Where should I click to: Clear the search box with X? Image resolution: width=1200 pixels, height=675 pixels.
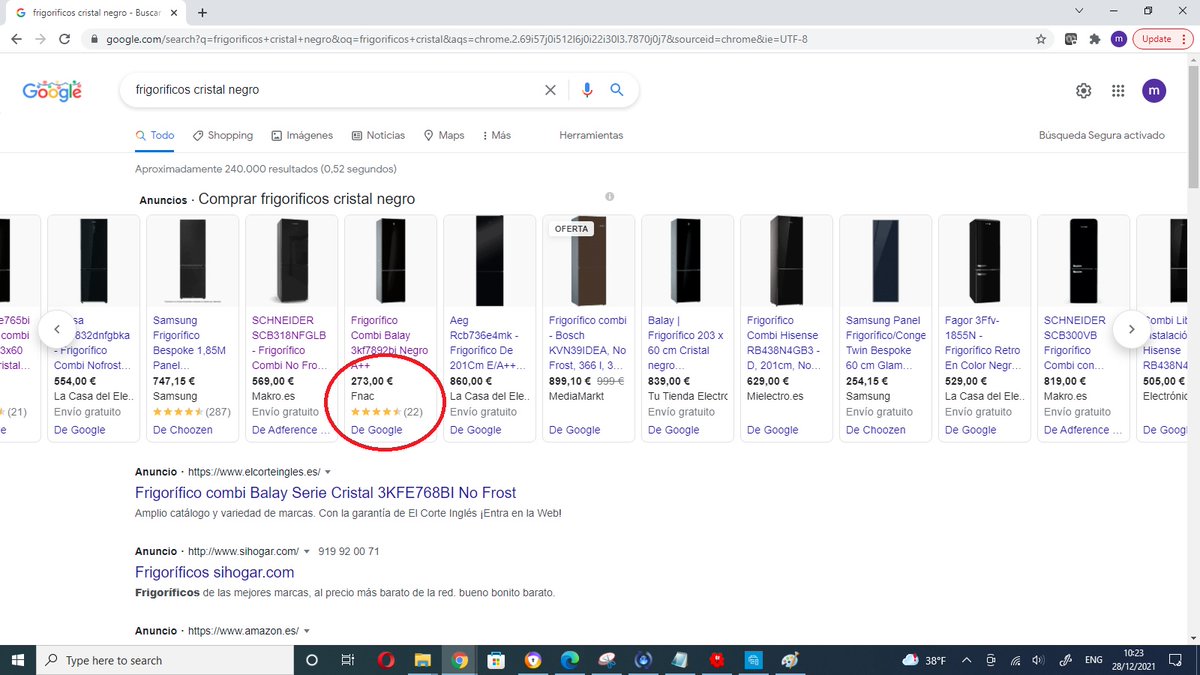coord(550,90)
